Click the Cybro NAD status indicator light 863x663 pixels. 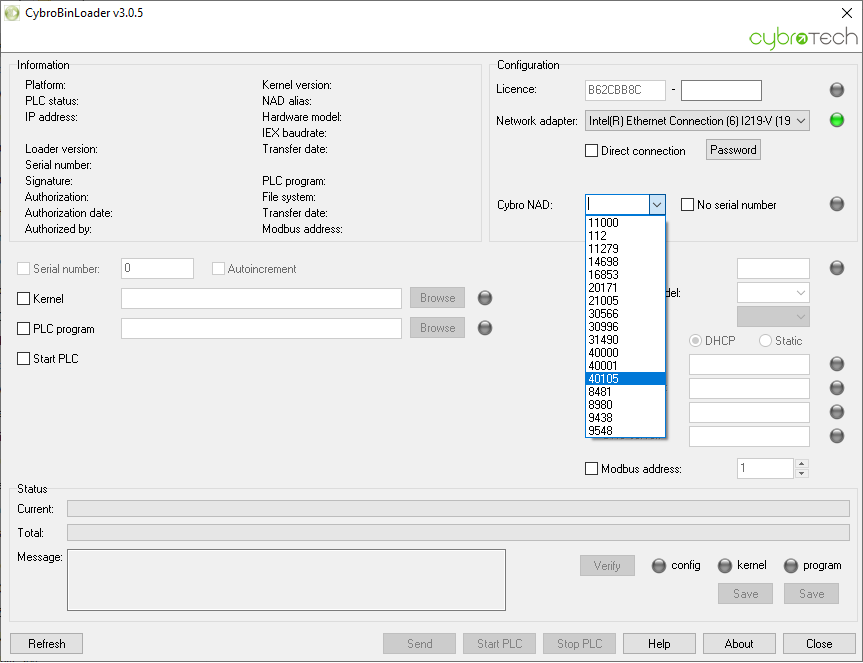837,204
